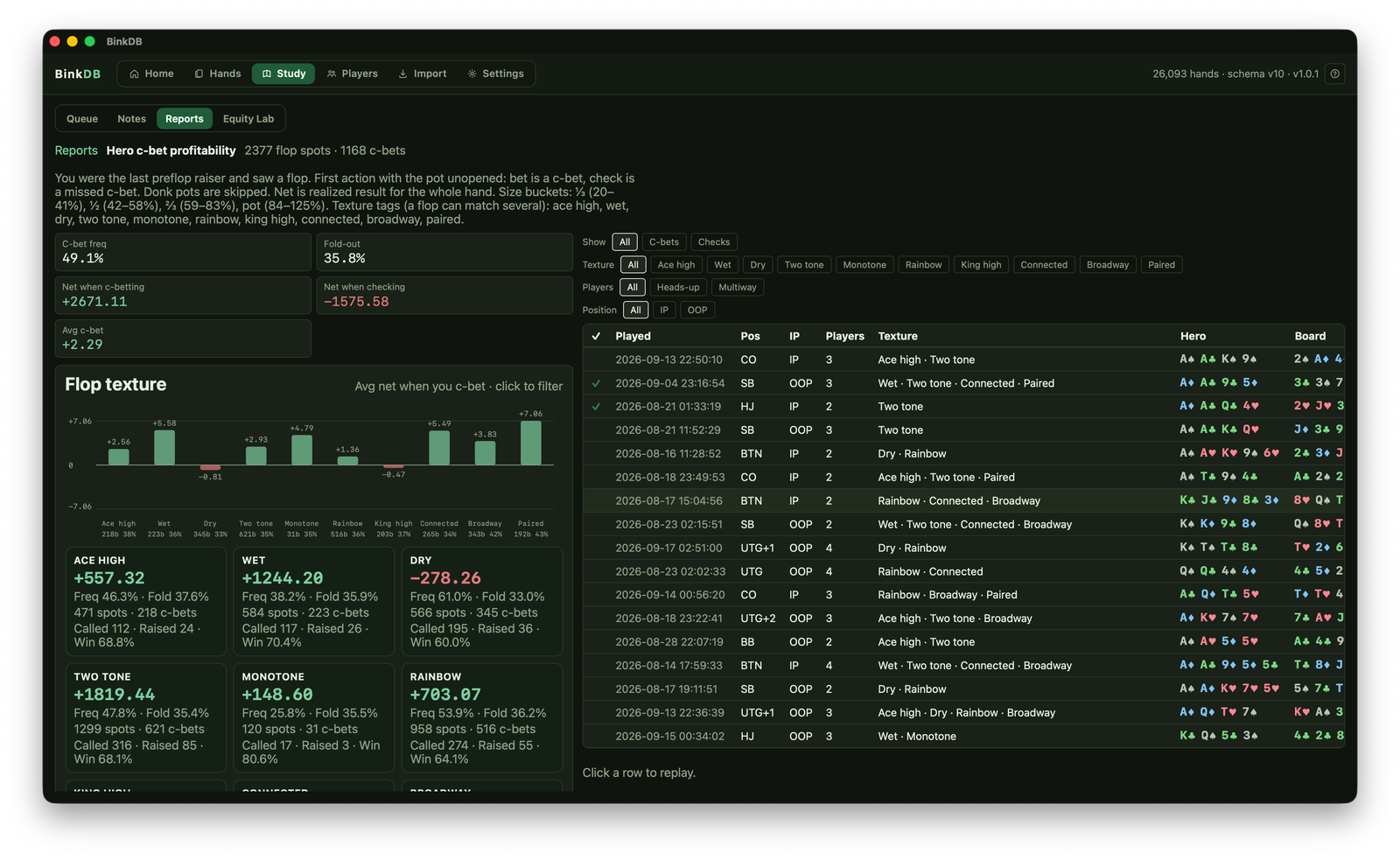Filter texture by King high
This screenshot has width=1400, height=860.
tap(981, 265)
